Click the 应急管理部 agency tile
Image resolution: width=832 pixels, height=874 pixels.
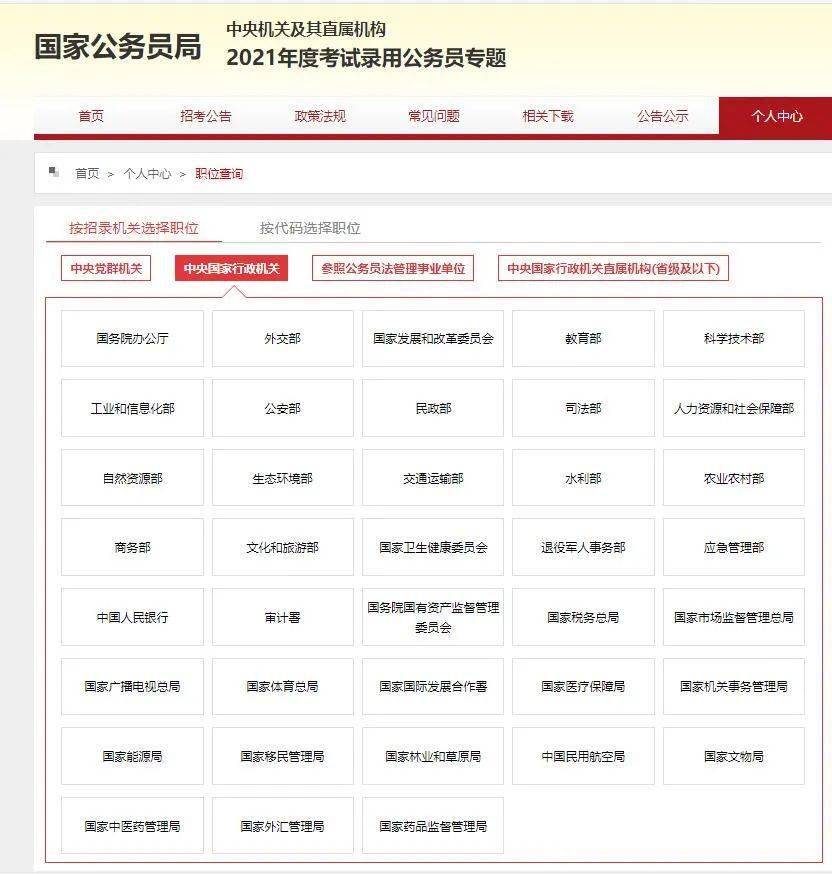pyautogui.click(x=734, y=547)
